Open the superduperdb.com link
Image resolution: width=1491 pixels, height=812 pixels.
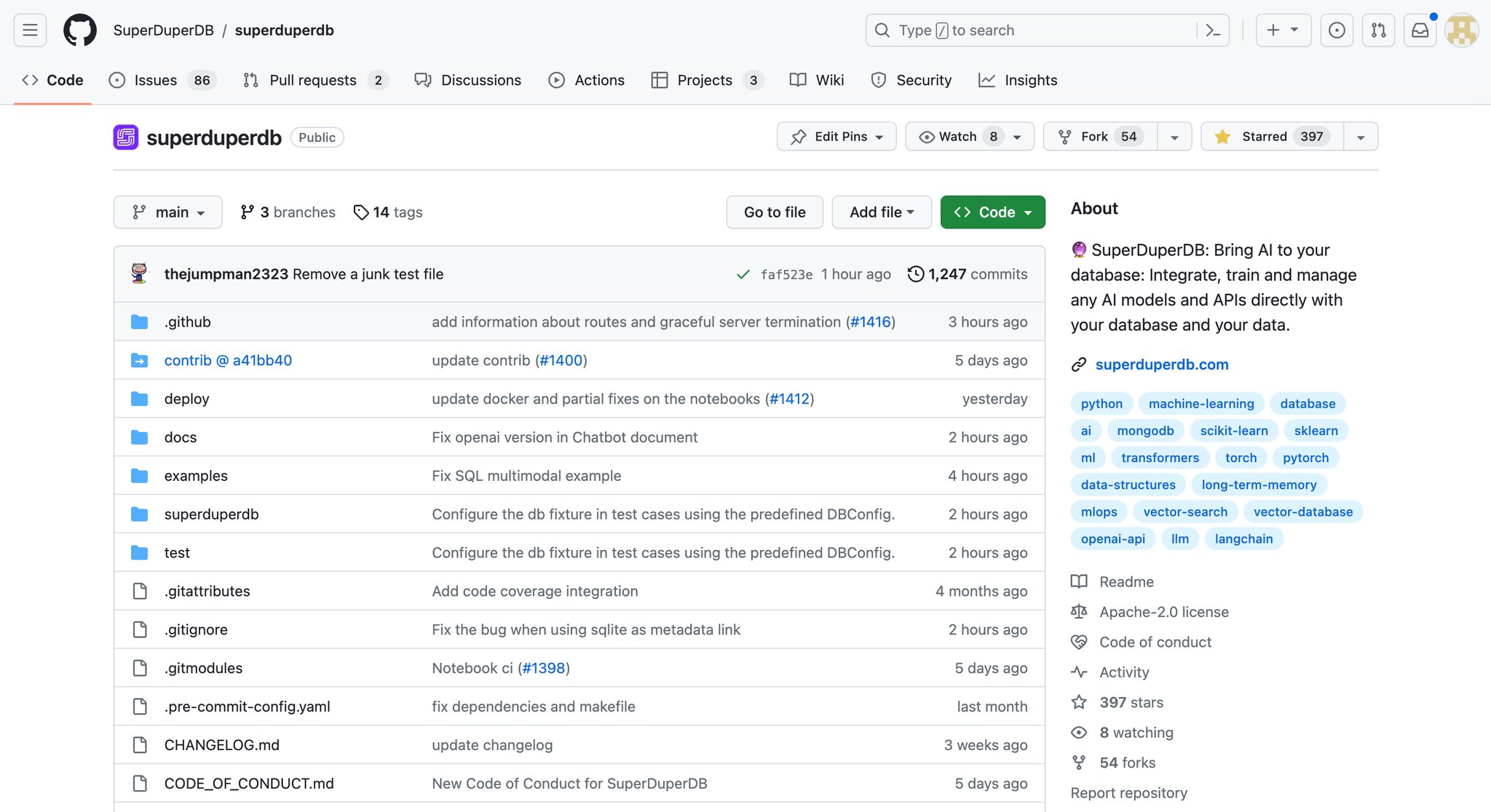[x=1162, y=365]
